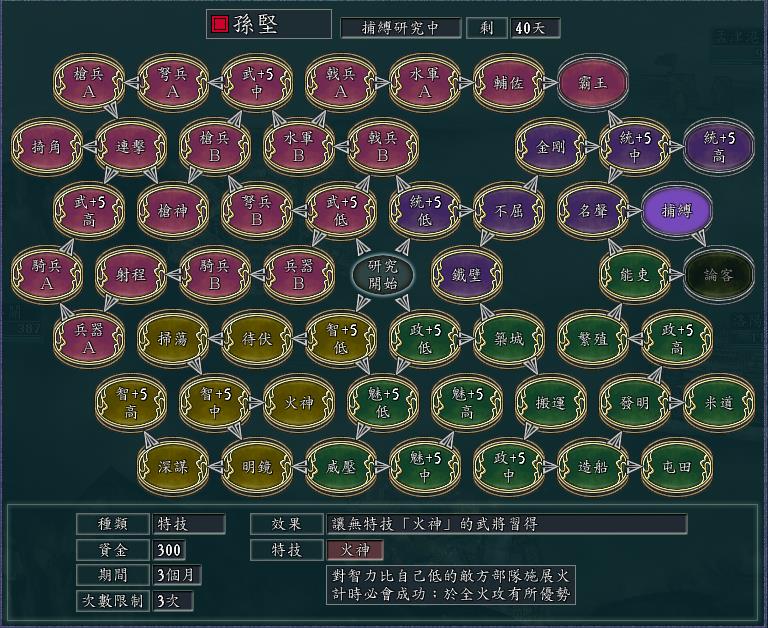Click the 次數限制 value 3次
Viewport: 768px width, 628px height.
coord(173,601)
